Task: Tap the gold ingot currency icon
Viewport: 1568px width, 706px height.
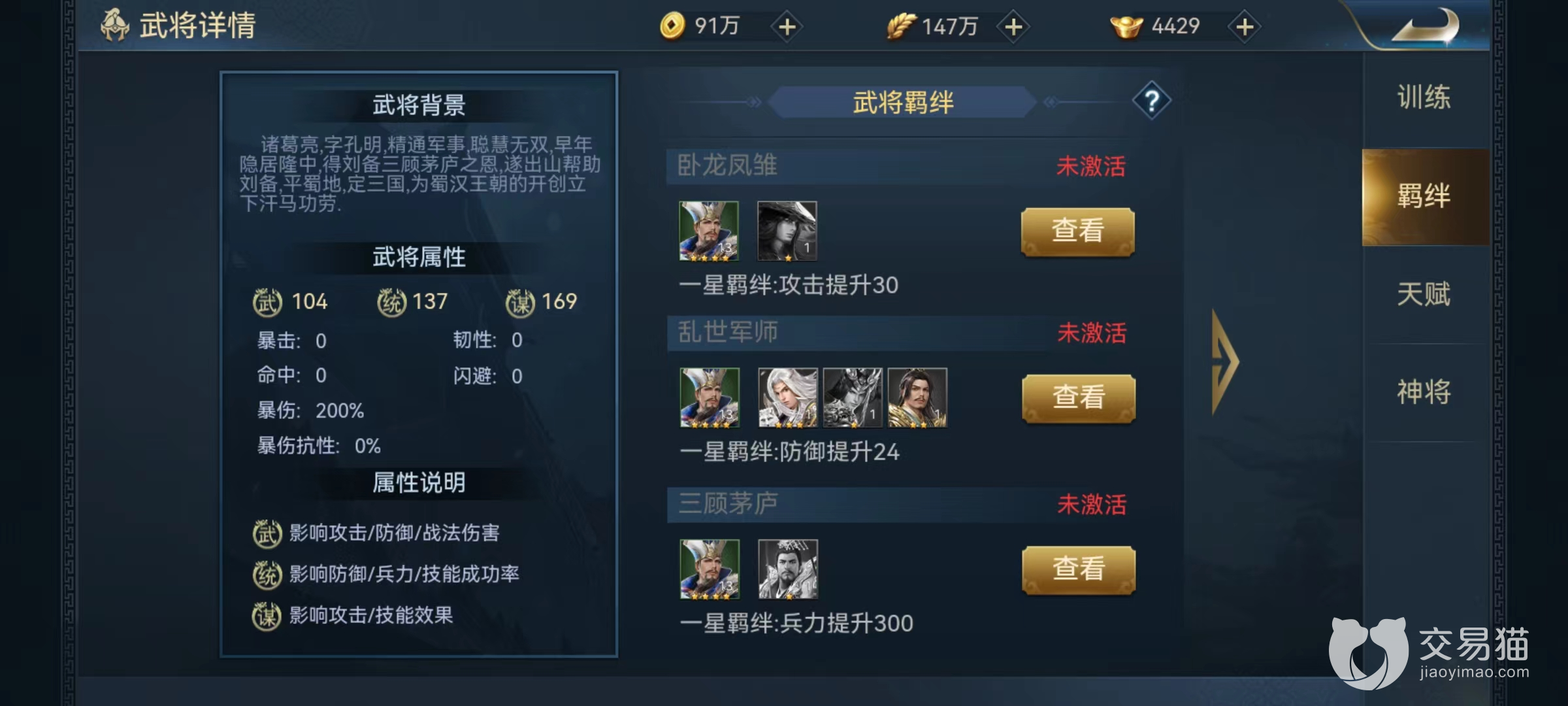Action: [x=1126, y=27]
